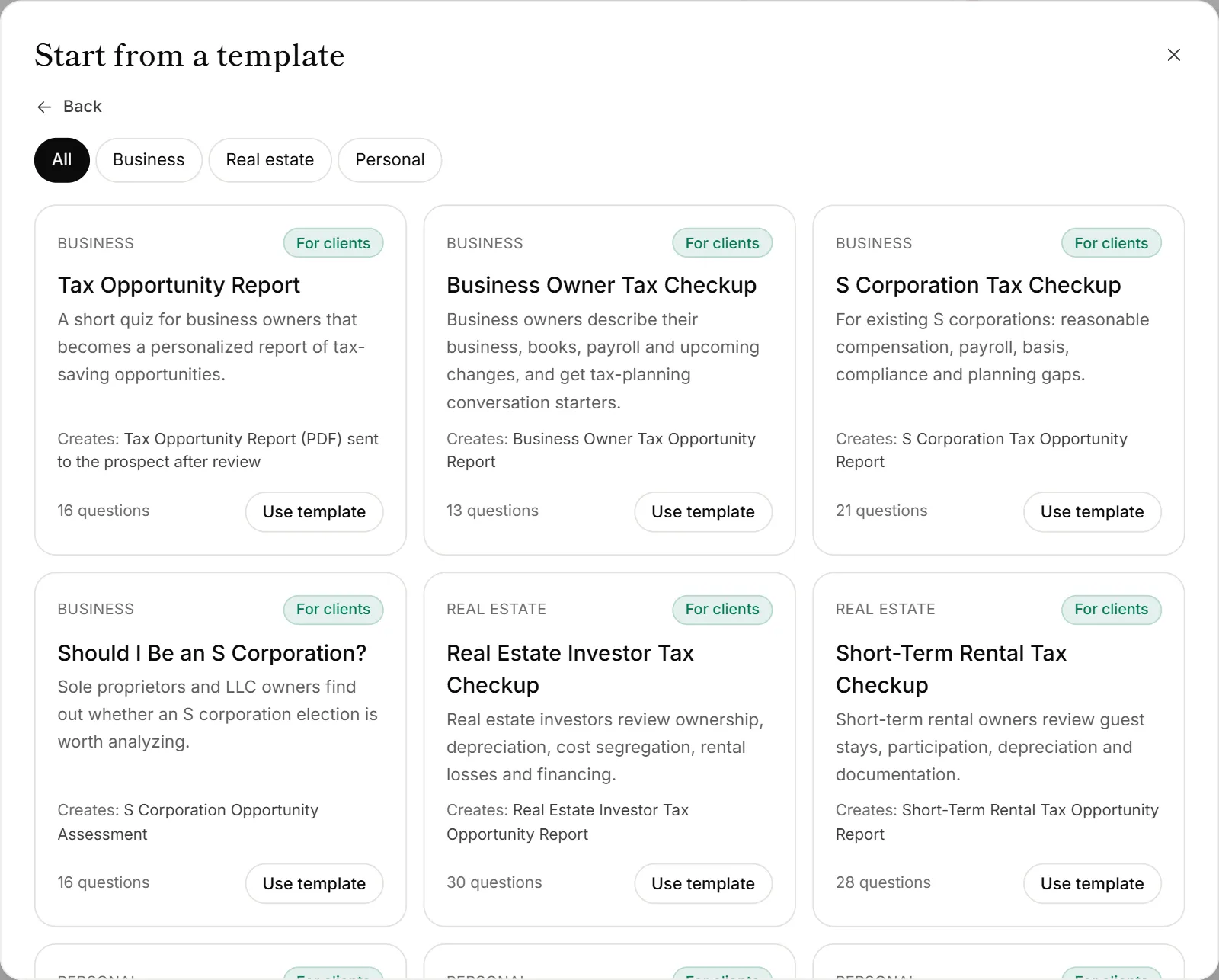Filter templates by Business
Image resolution: width=1219 pixels, height=980 pixels.
149,160
